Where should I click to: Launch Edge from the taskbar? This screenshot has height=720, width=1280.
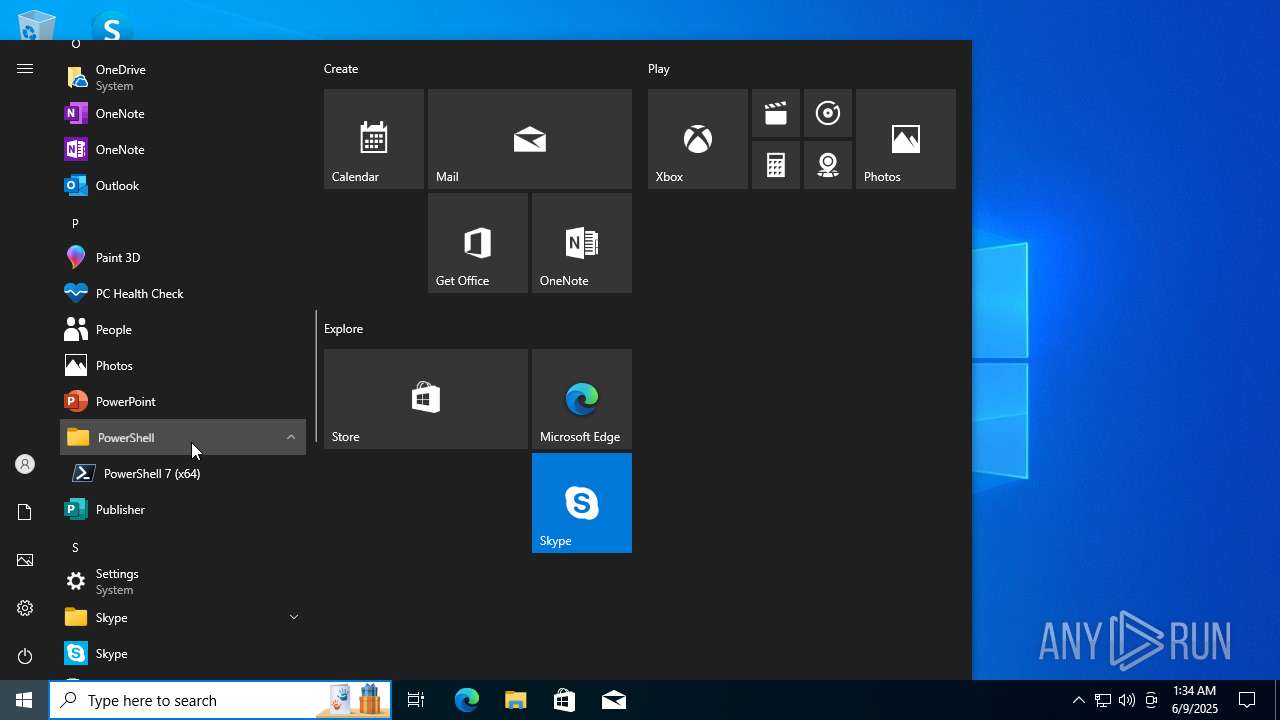(x=467, y=700)
